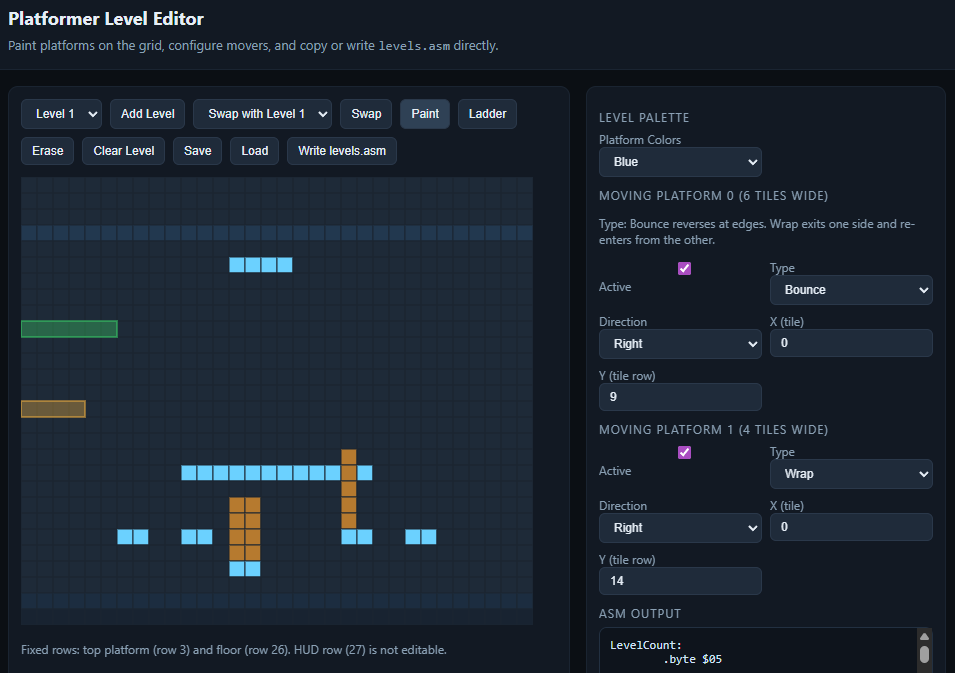Viewport: 955px width, 673px height.
Task: Select the Paint tool
Action: click(424, 113)
